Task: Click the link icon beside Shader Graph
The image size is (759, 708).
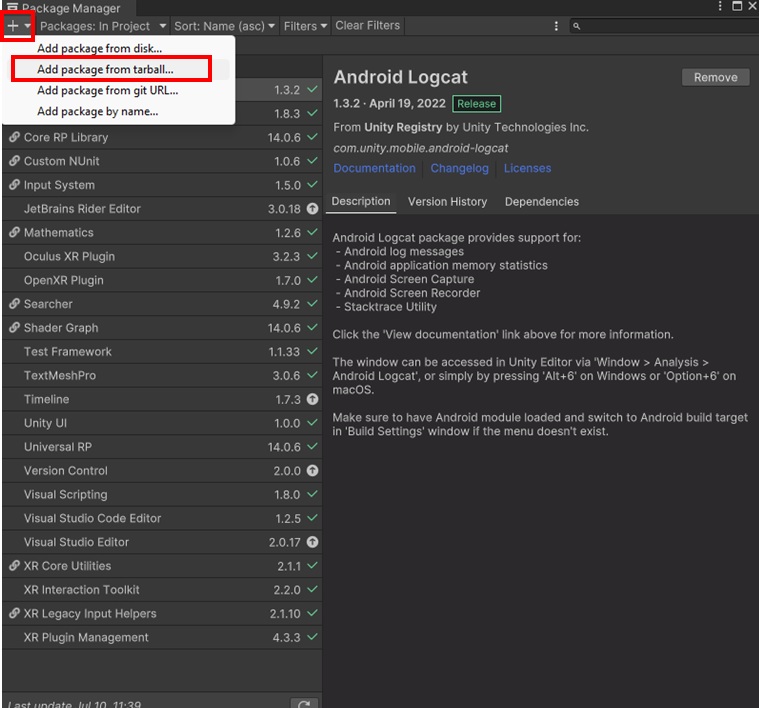Action: (14, 328)
